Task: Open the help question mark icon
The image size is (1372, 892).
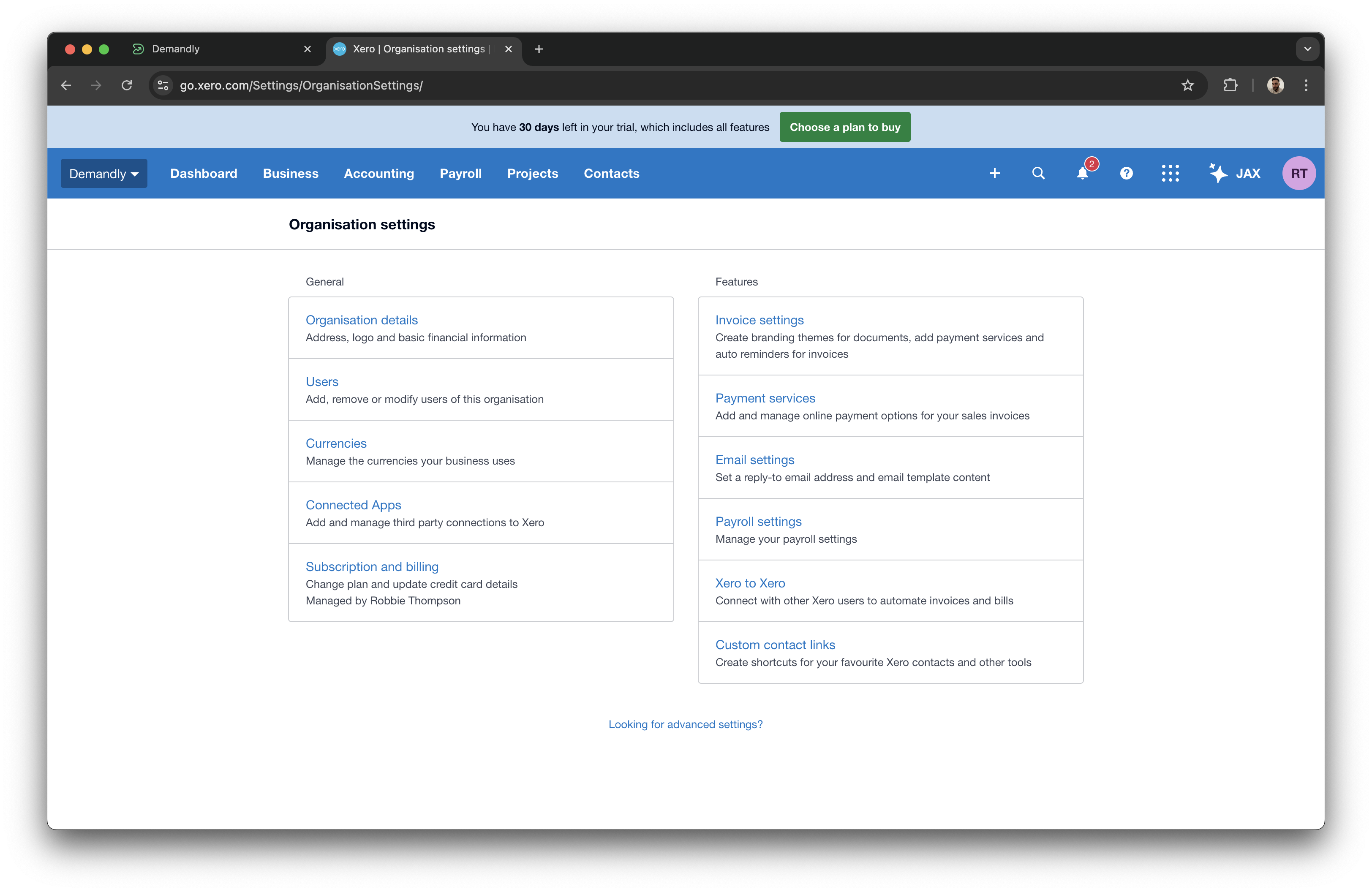Action: pyautogui.click(x=1127, y=173)
